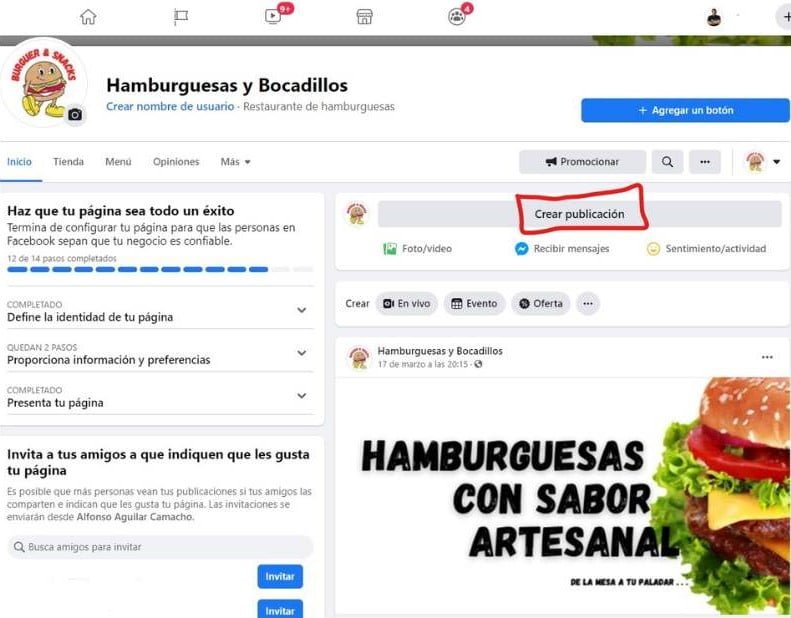The height and width of the screenshot is (618, 791).
Task: Expand Presenta tu página section
Action: click(160, 397)
